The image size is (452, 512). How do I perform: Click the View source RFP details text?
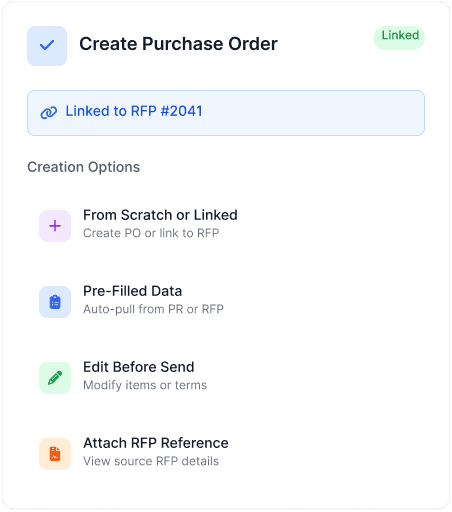point(151,461)
